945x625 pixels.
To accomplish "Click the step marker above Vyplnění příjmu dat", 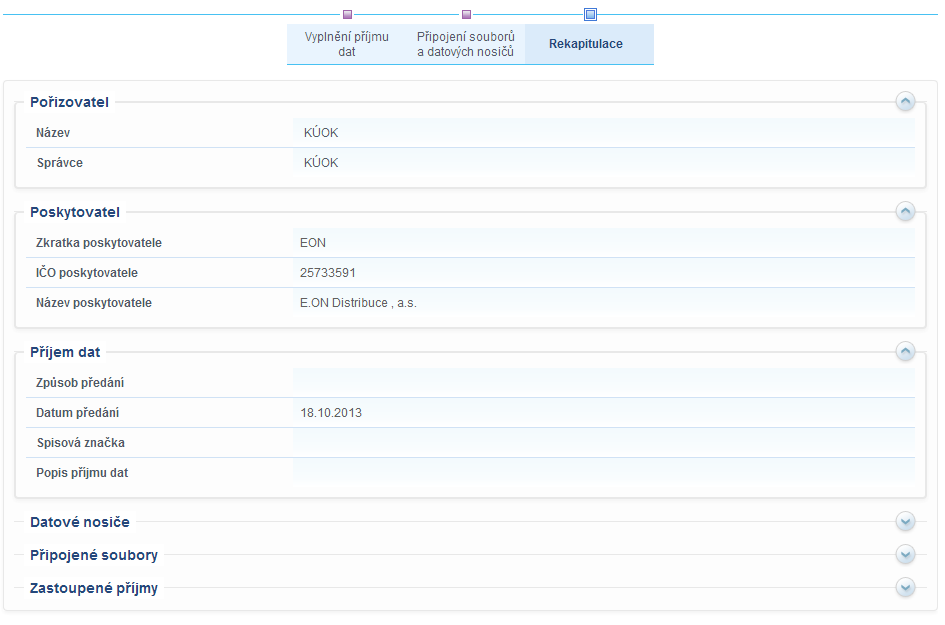I will (347, 15).
